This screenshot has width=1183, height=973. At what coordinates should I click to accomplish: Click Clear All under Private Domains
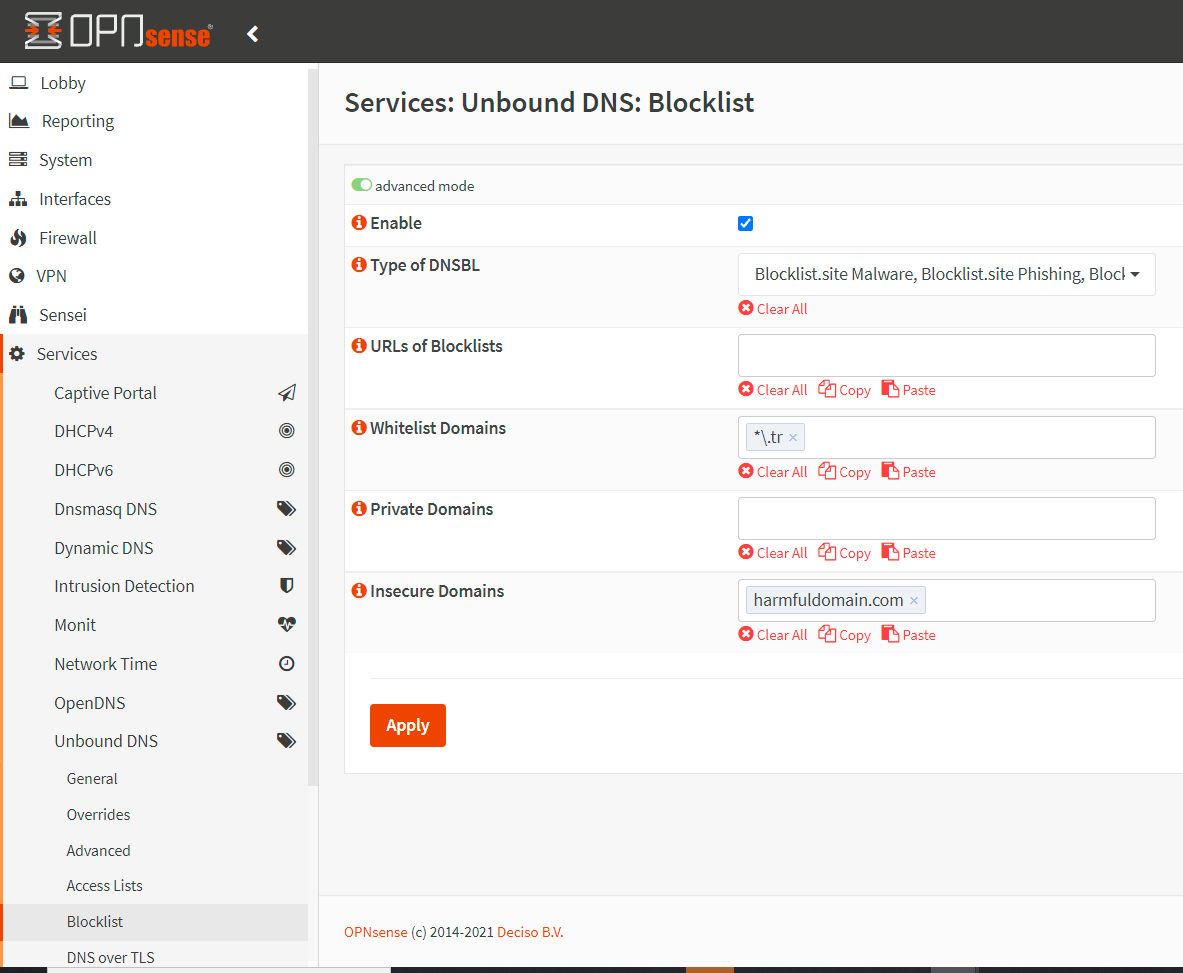[773, 553]
